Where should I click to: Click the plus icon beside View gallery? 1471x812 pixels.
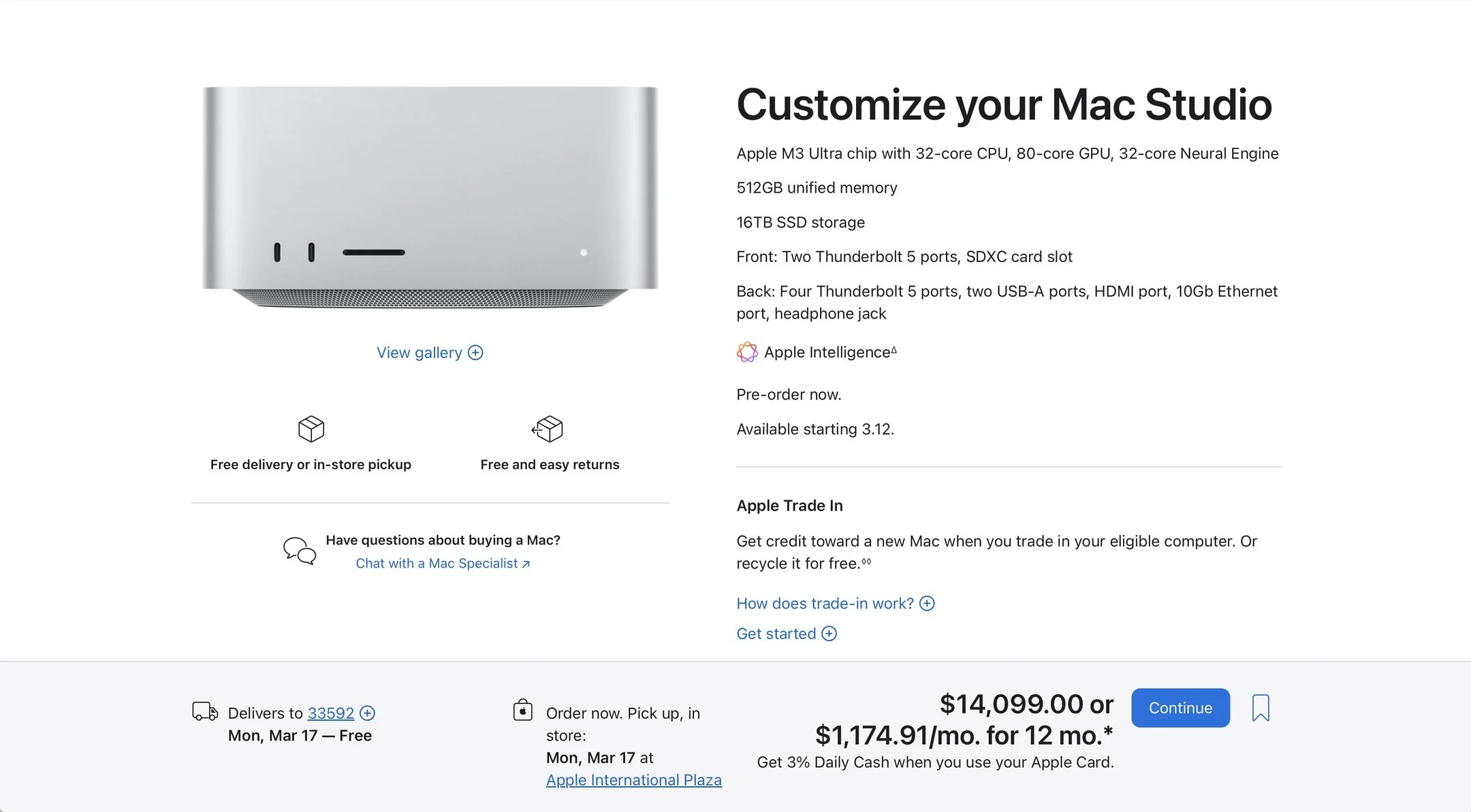[475, 353]
